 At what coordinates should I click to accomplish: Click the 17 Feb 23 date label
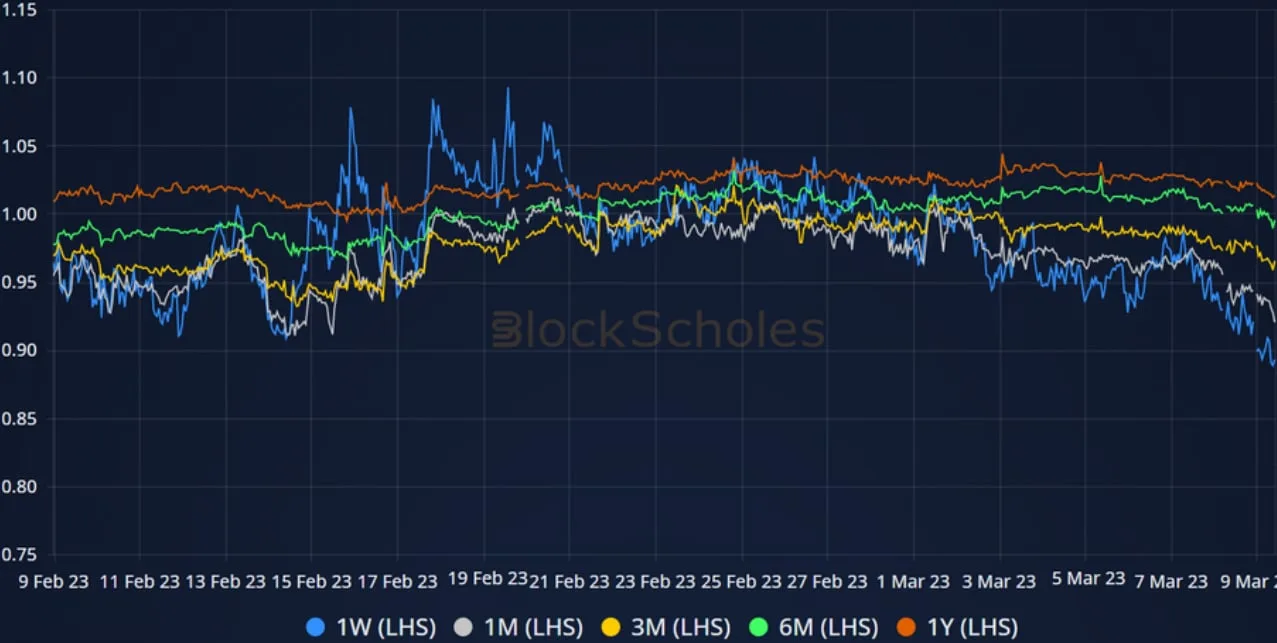399,581
